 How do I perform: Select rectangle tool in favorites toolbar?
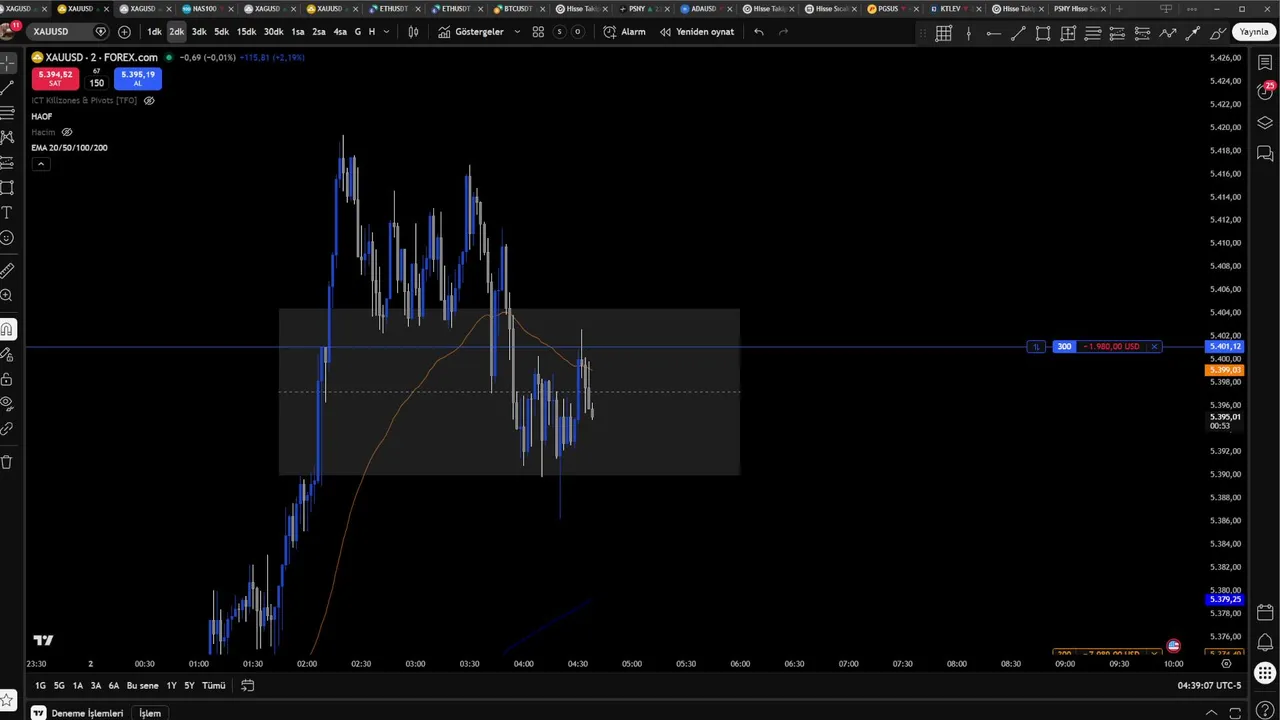click(x=1043, y=33)
